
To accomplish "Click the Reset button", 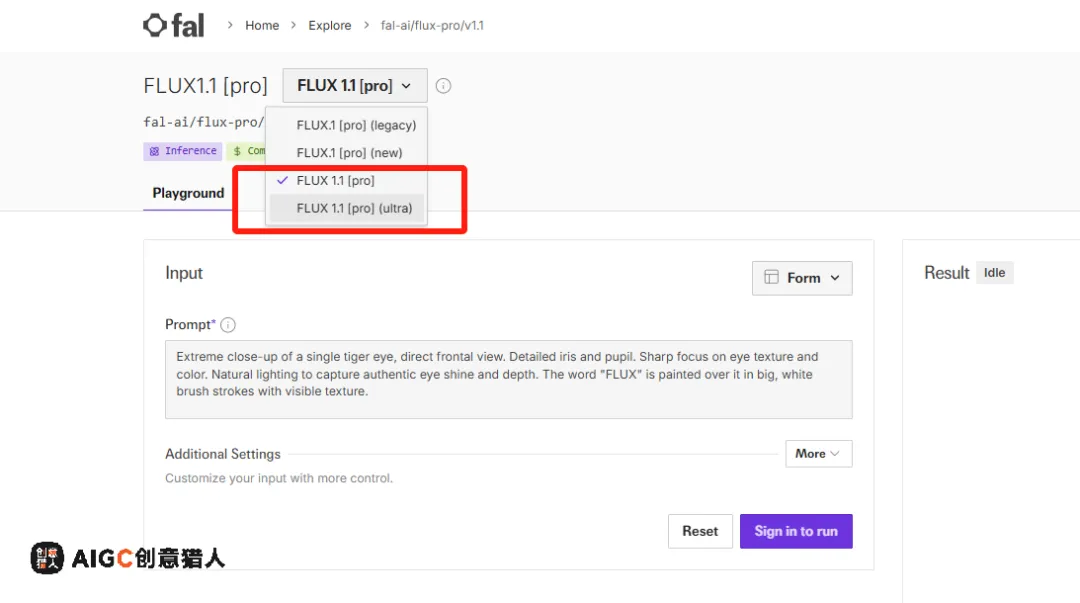I will [x=700, y=531].
